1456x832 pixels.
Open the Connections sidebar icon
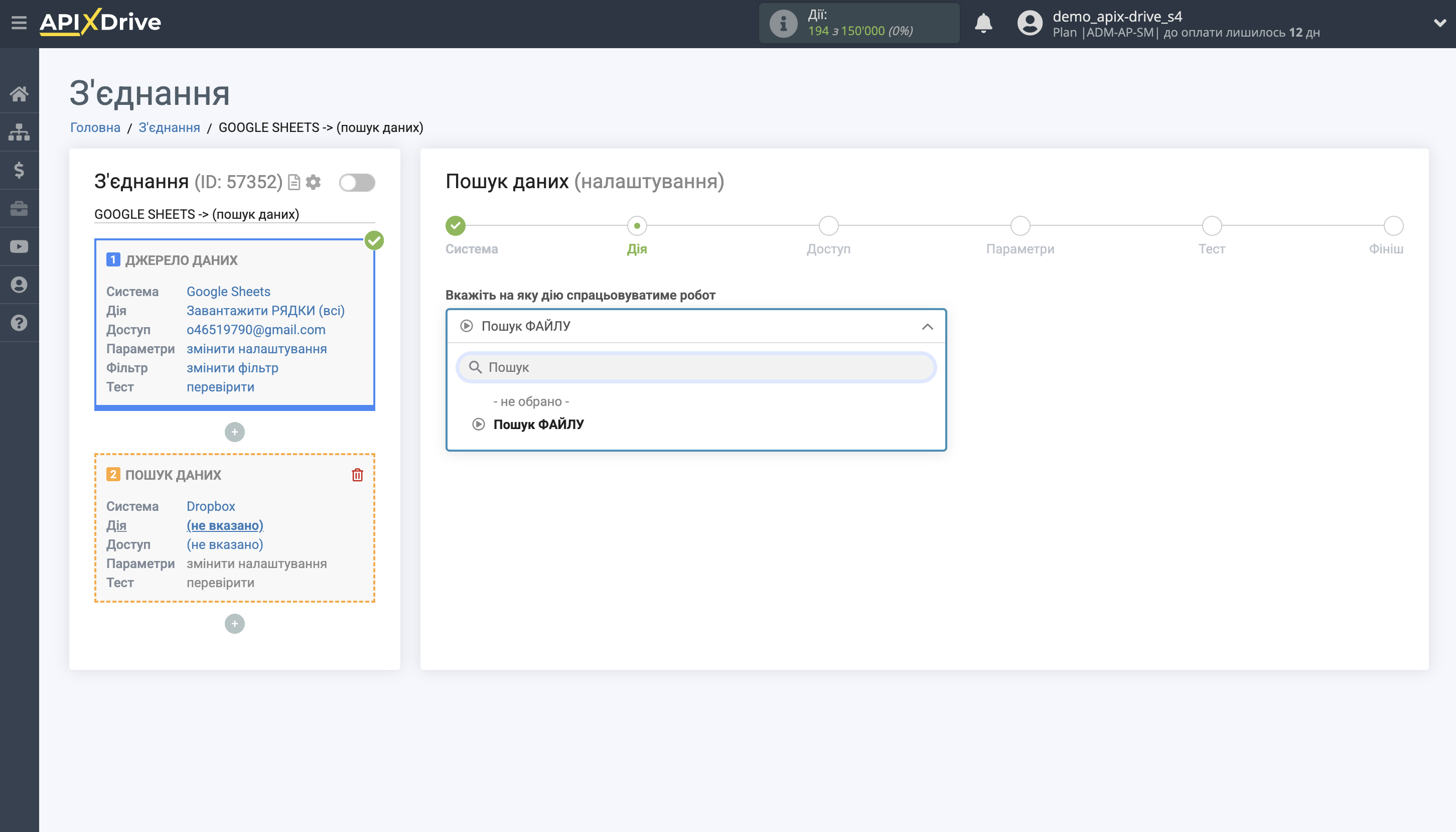click(19, 131)
